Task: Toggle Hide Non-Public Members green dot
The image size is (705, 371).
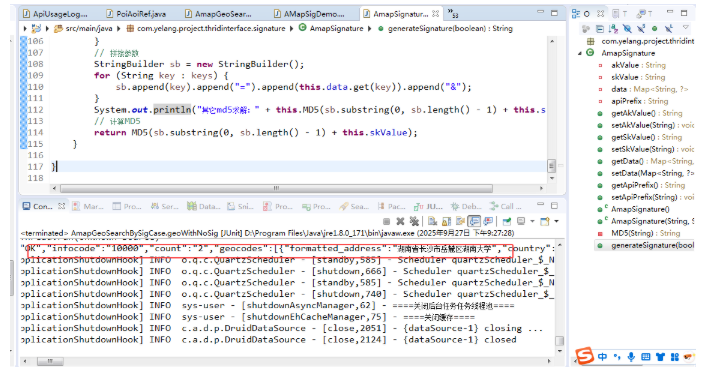Action: (655, 29)
